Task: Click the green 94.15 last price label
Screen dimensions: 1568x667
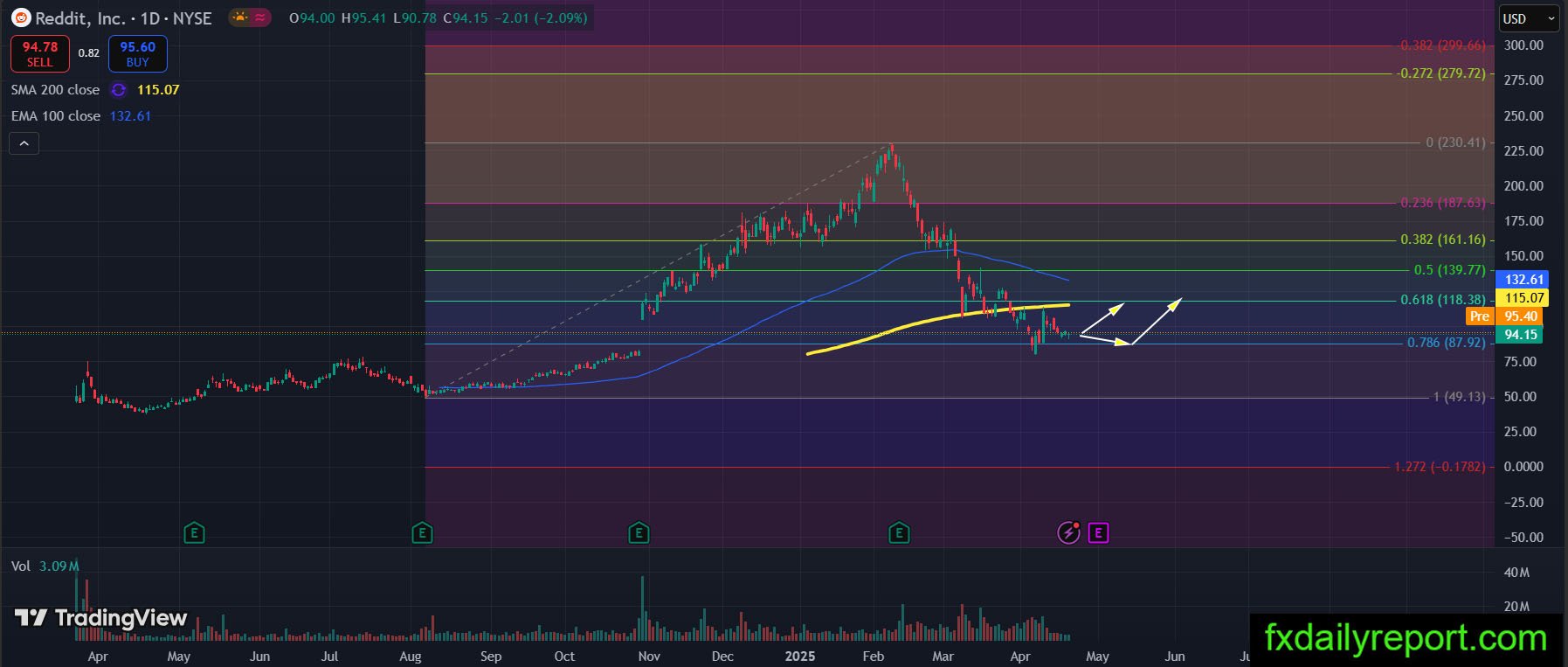Action: (1521, 335)
